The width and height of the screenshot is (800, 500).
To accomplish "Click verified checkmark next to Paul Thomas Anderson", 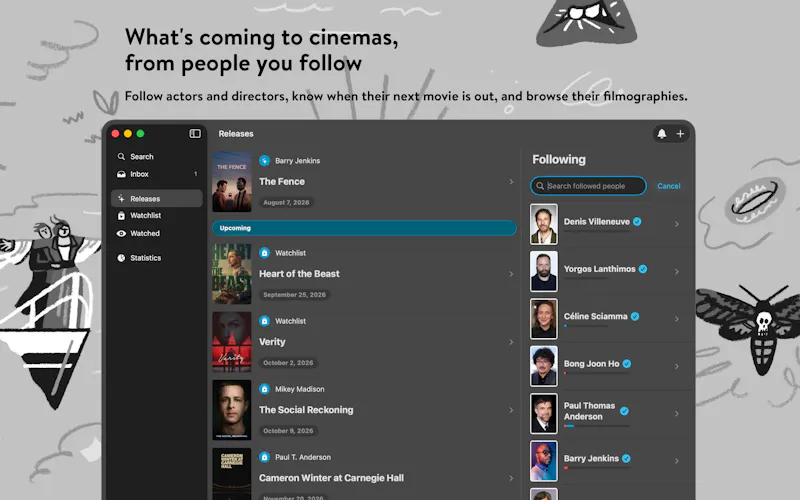I will 624,411.
